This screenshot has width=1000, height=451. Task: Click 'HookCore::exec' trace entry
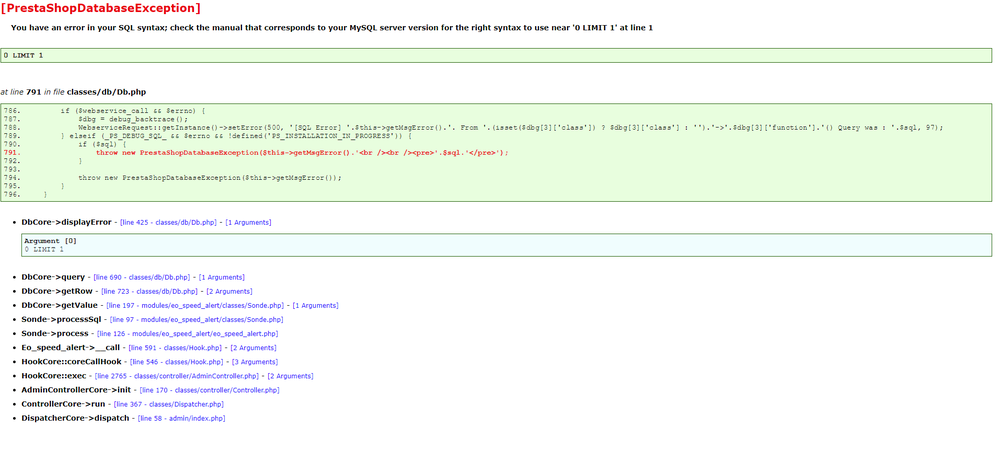(54, 375)
